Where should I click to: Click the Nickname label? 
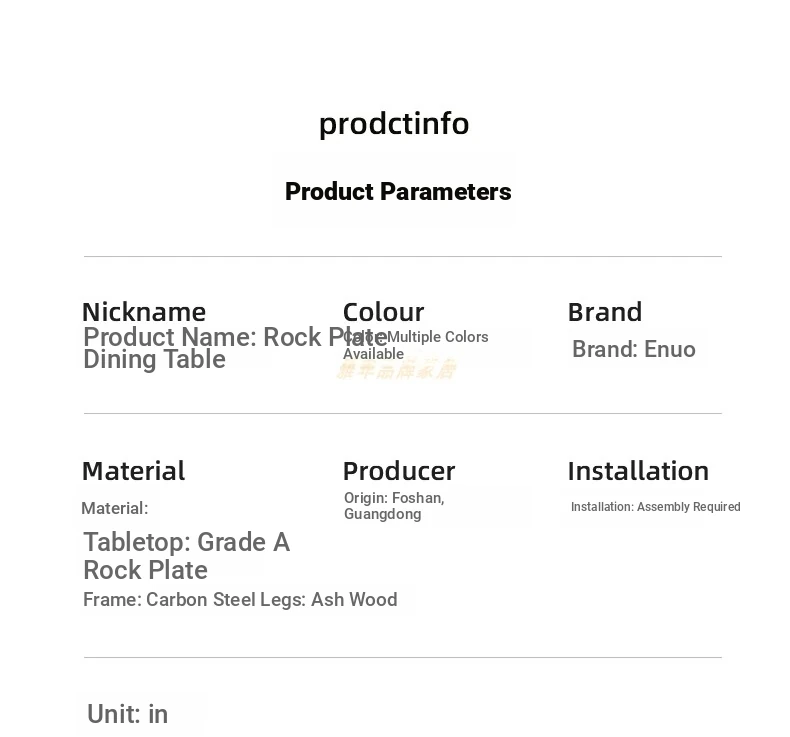pyautogui.click(x=144, y=312)
